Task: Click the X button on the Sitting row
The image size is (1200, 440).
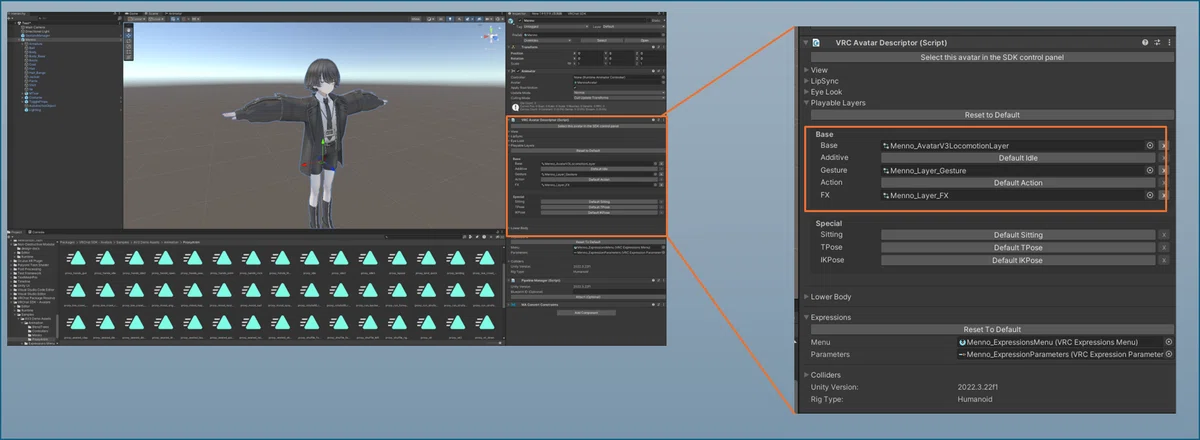Action: click(1163, 235)
